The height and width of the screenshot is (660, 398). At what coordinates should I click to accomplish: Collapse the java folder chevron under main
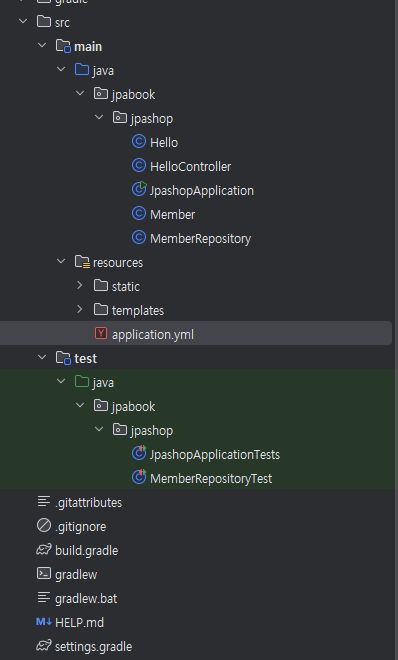point(61,69)
